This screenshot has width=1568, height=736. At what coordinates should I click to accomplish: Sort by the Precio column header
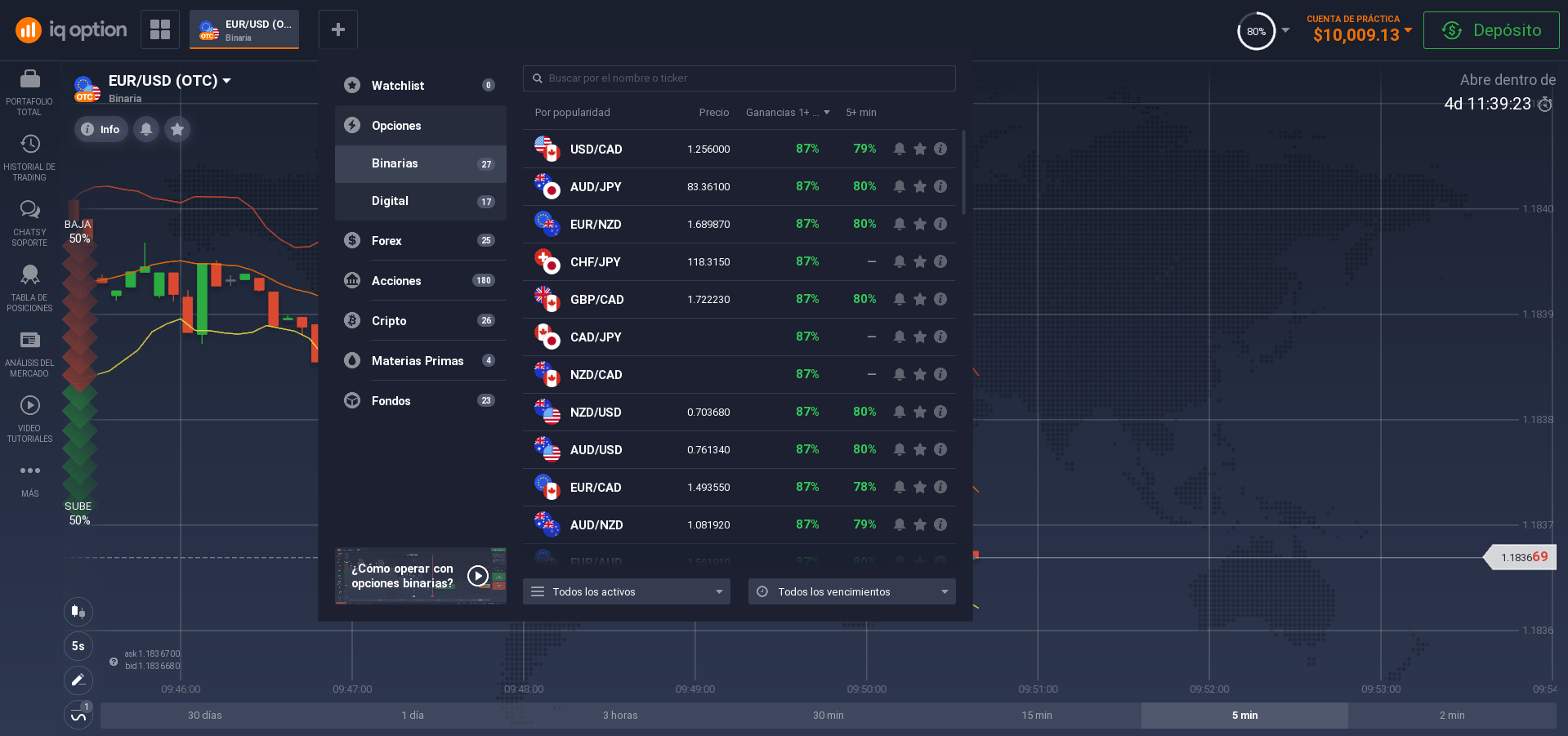click(713, 113)
